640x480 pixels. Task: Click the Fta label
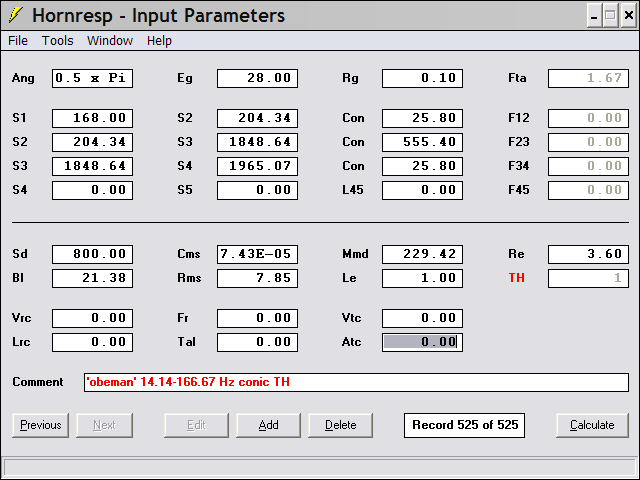(517, 78)
